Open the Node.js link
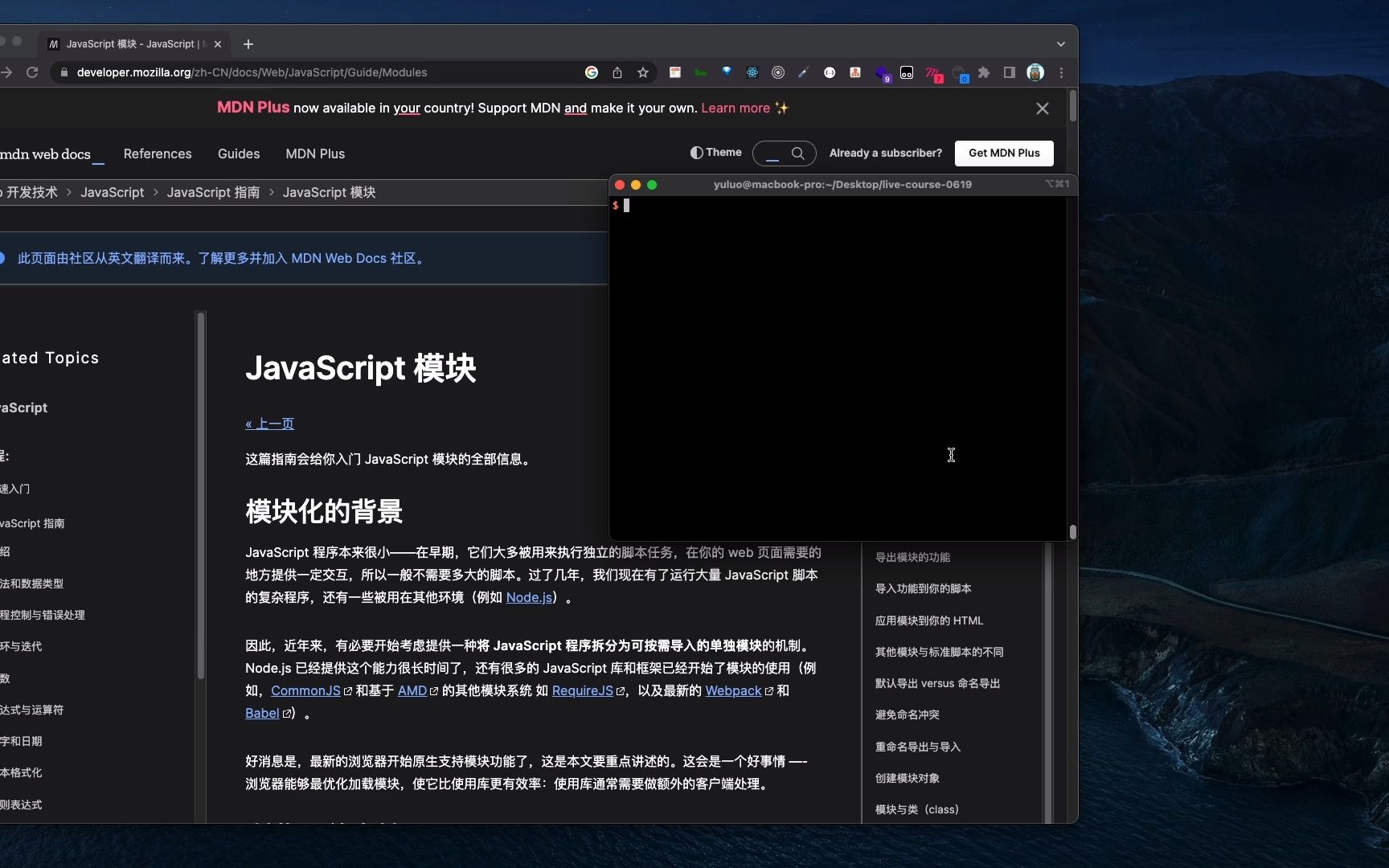 (529, 597)
